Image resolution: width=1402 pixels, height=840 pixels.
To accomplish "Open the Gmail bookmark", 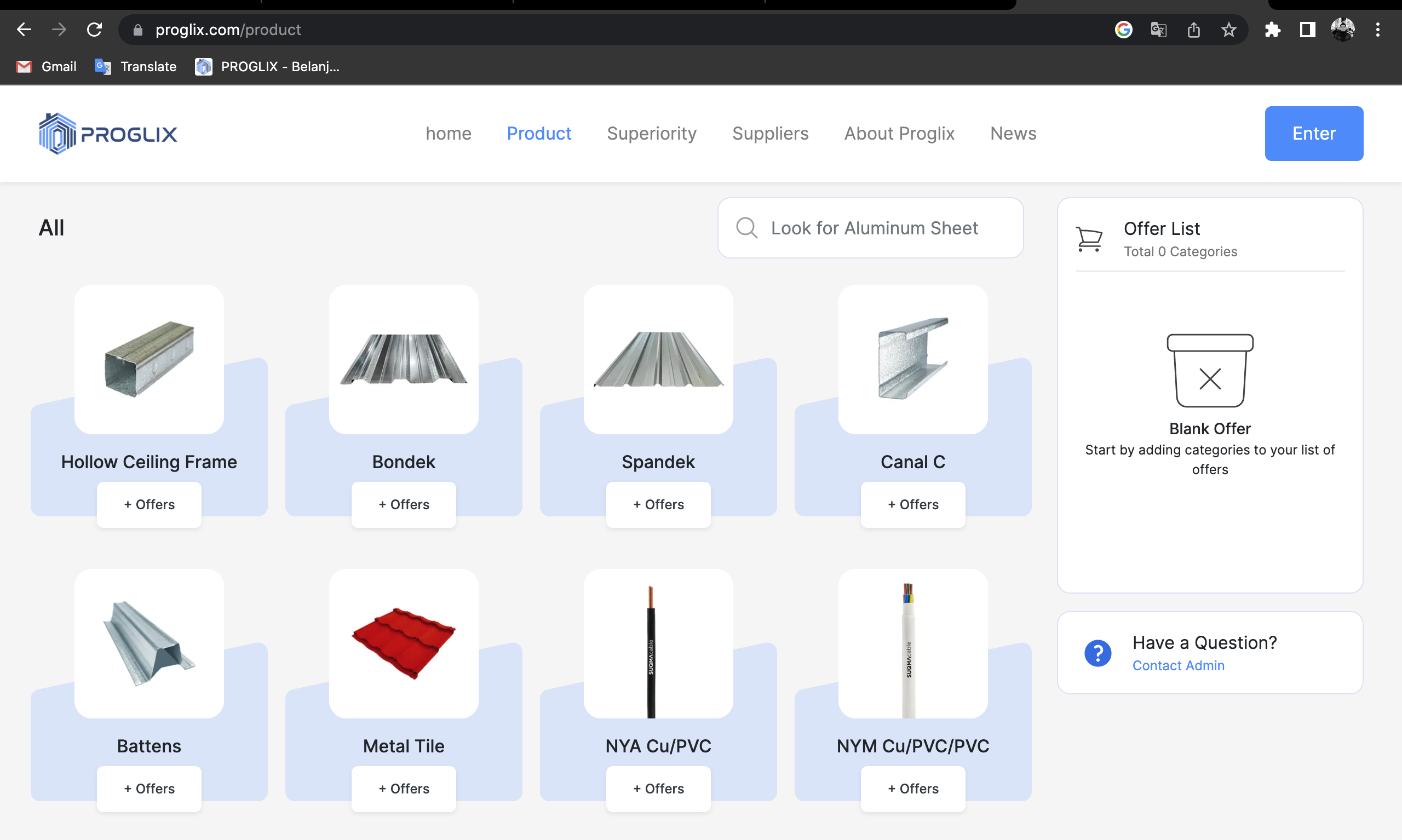I will (x=47, y=67).
